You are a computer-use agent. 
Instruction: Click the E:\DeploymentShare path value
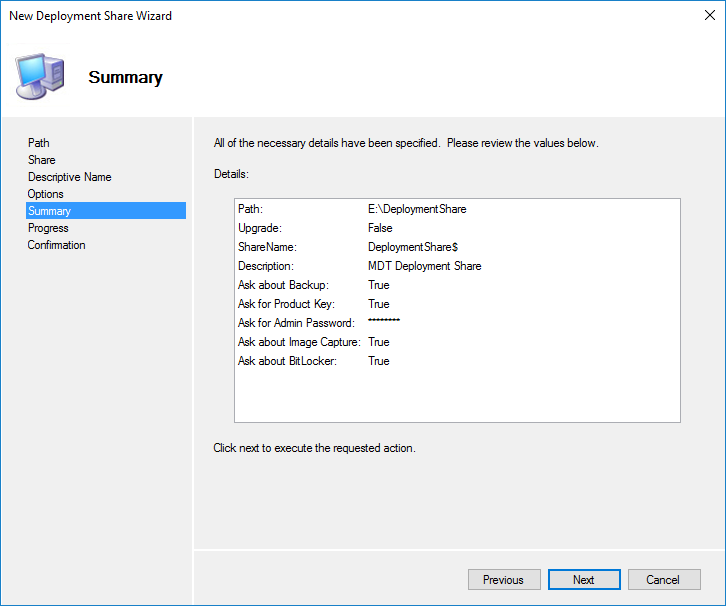coord(417,209)
